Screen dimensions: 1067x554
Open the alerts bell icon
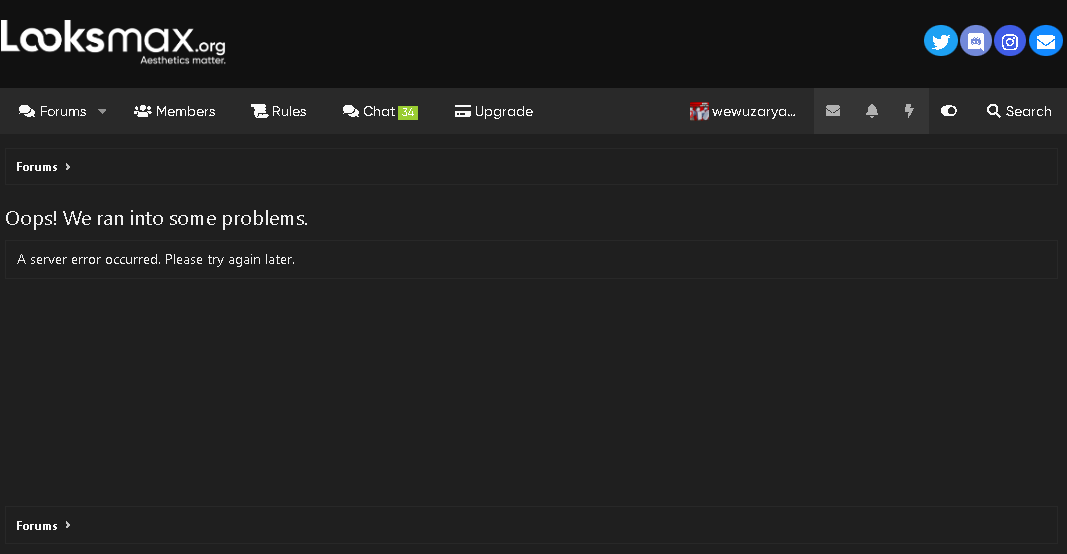point(872,111)
